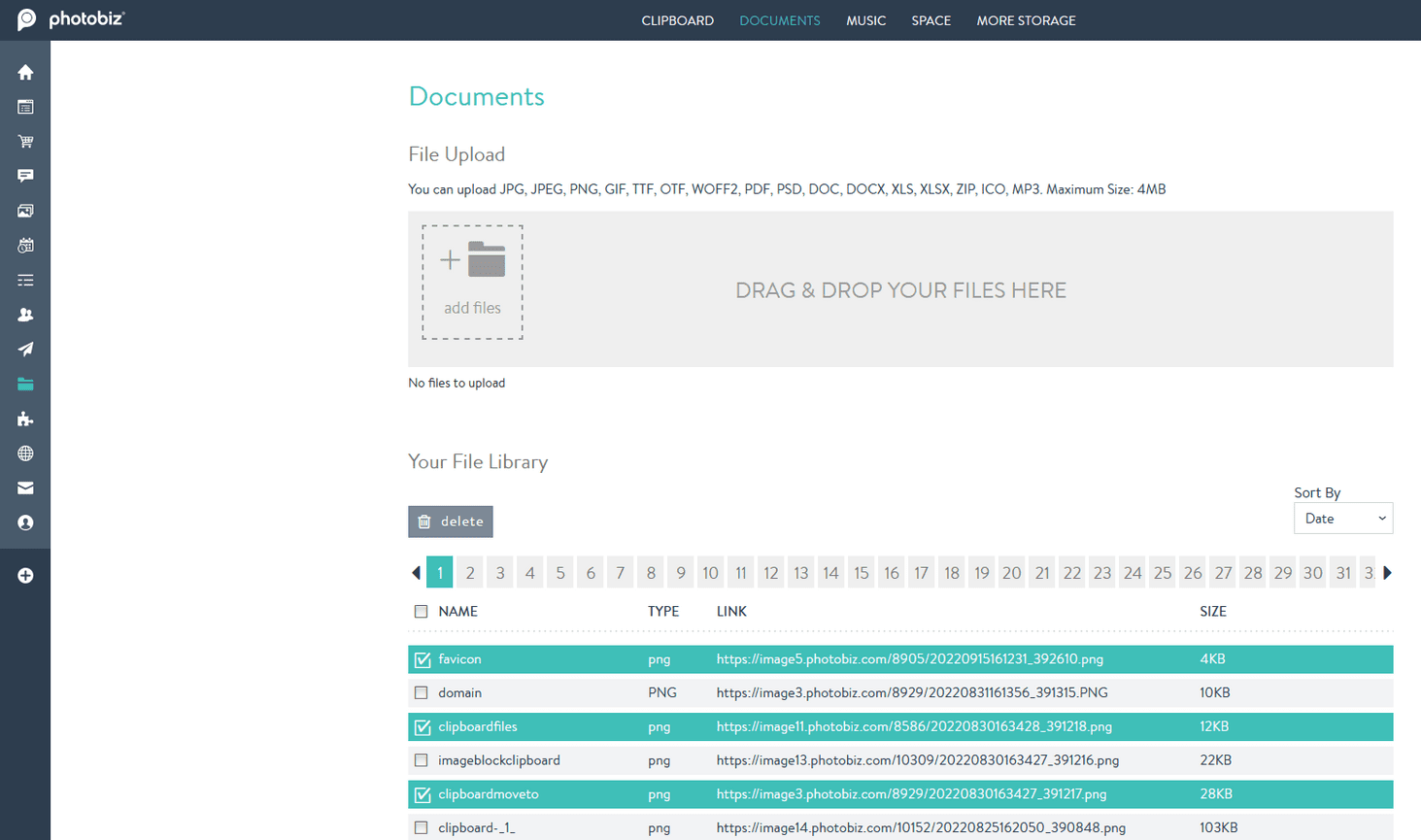Viewport: 1421px width, 840px height.
Task: Select the contacts people icon
Action: [24, 315]
